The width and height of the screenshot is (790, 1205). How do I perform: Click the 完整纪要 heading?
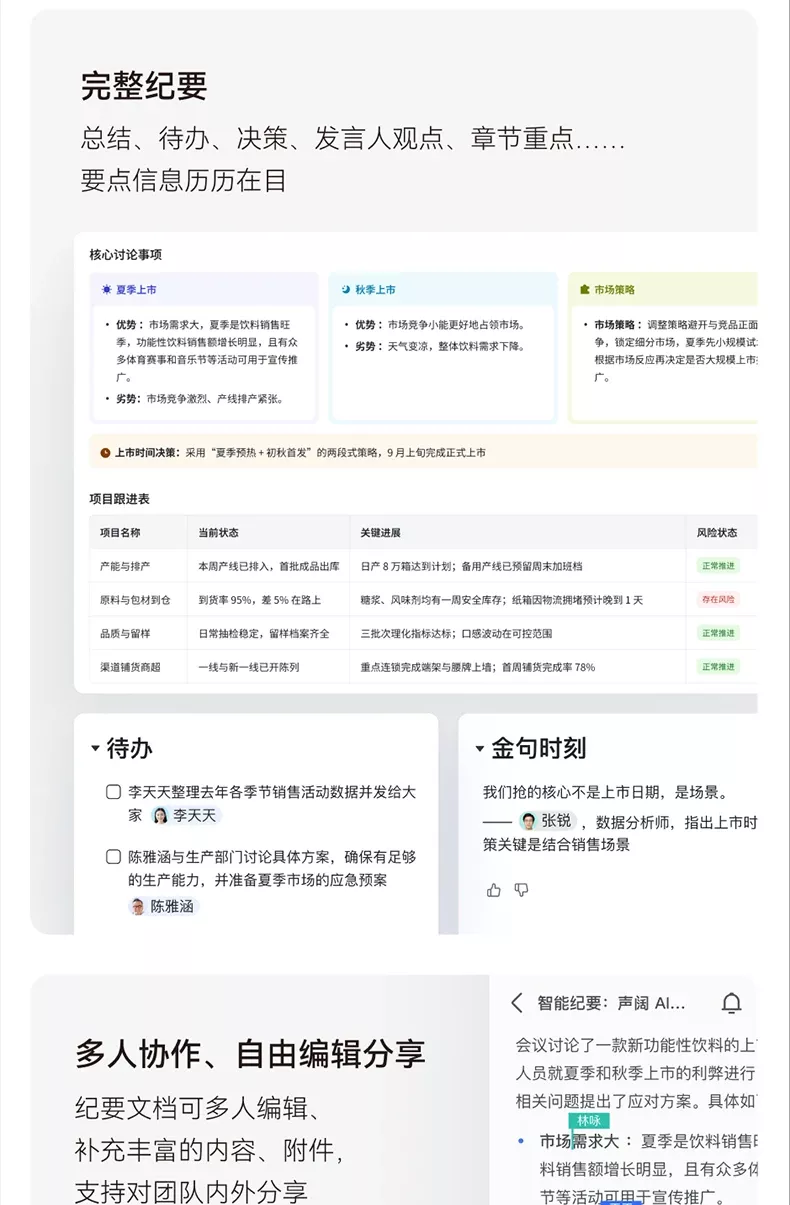tap(144, 86)
